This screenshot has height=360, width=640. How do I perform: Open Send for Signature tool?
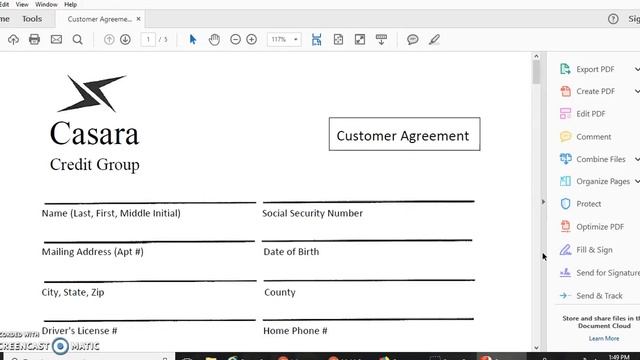[599, 273]
